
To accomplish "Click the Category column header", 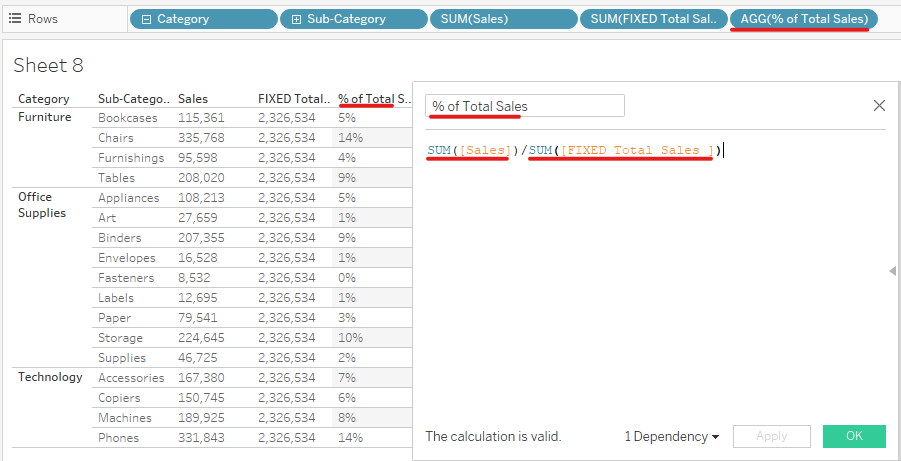I will [44, 99].
